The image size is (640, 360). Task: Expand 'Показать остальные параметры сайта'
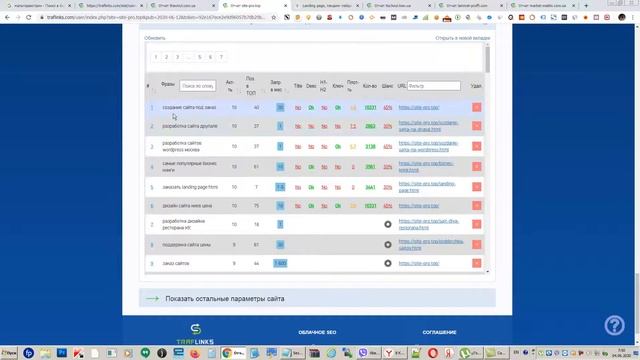[x=317, y=298]
